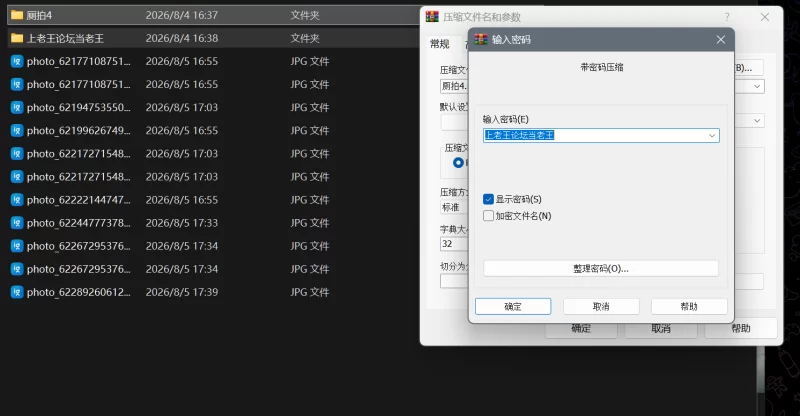Click the file icon of photo_62244777378

[x=17, y=223]
